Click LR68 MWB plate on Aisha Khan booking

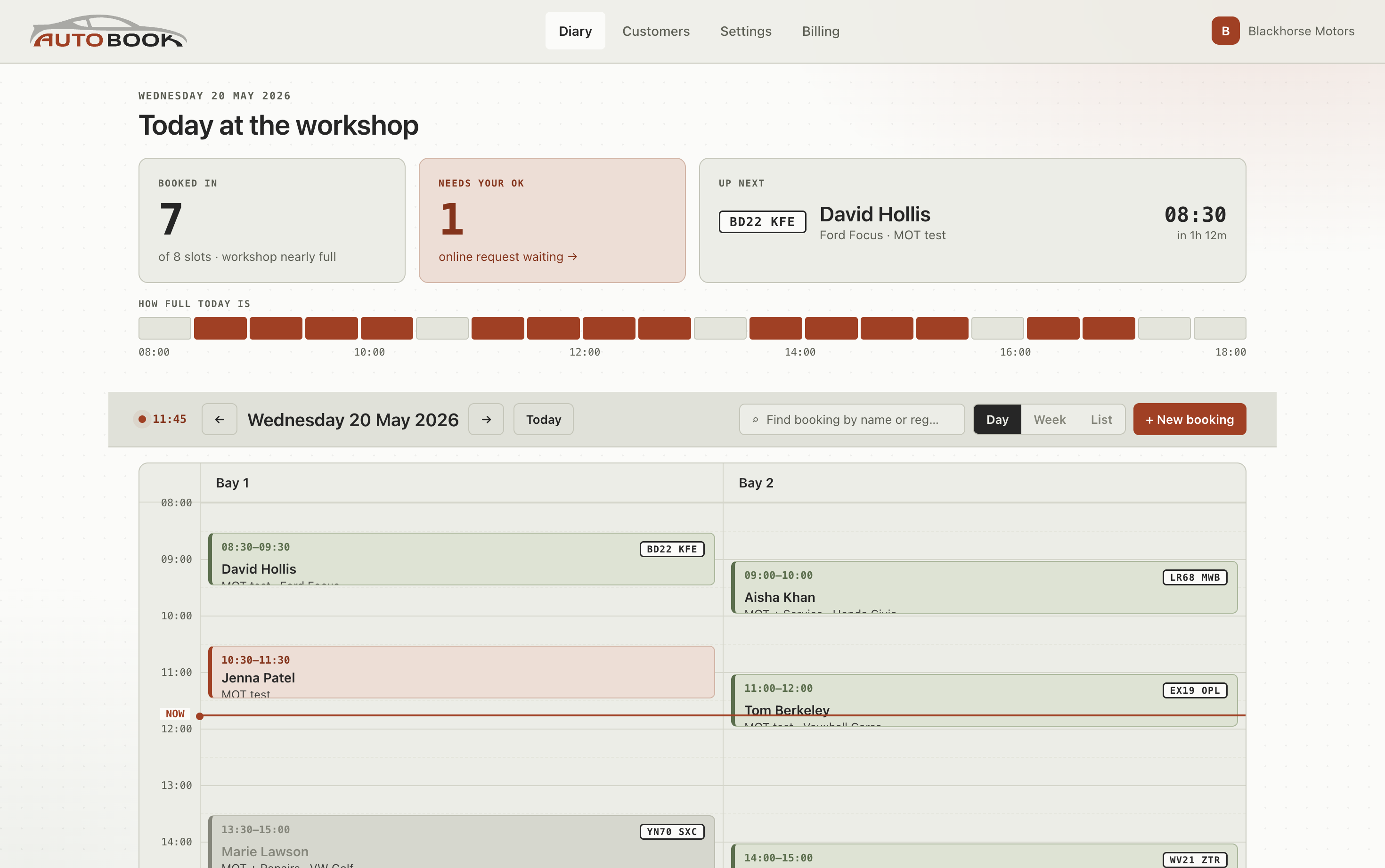[x=1195, y=577]
